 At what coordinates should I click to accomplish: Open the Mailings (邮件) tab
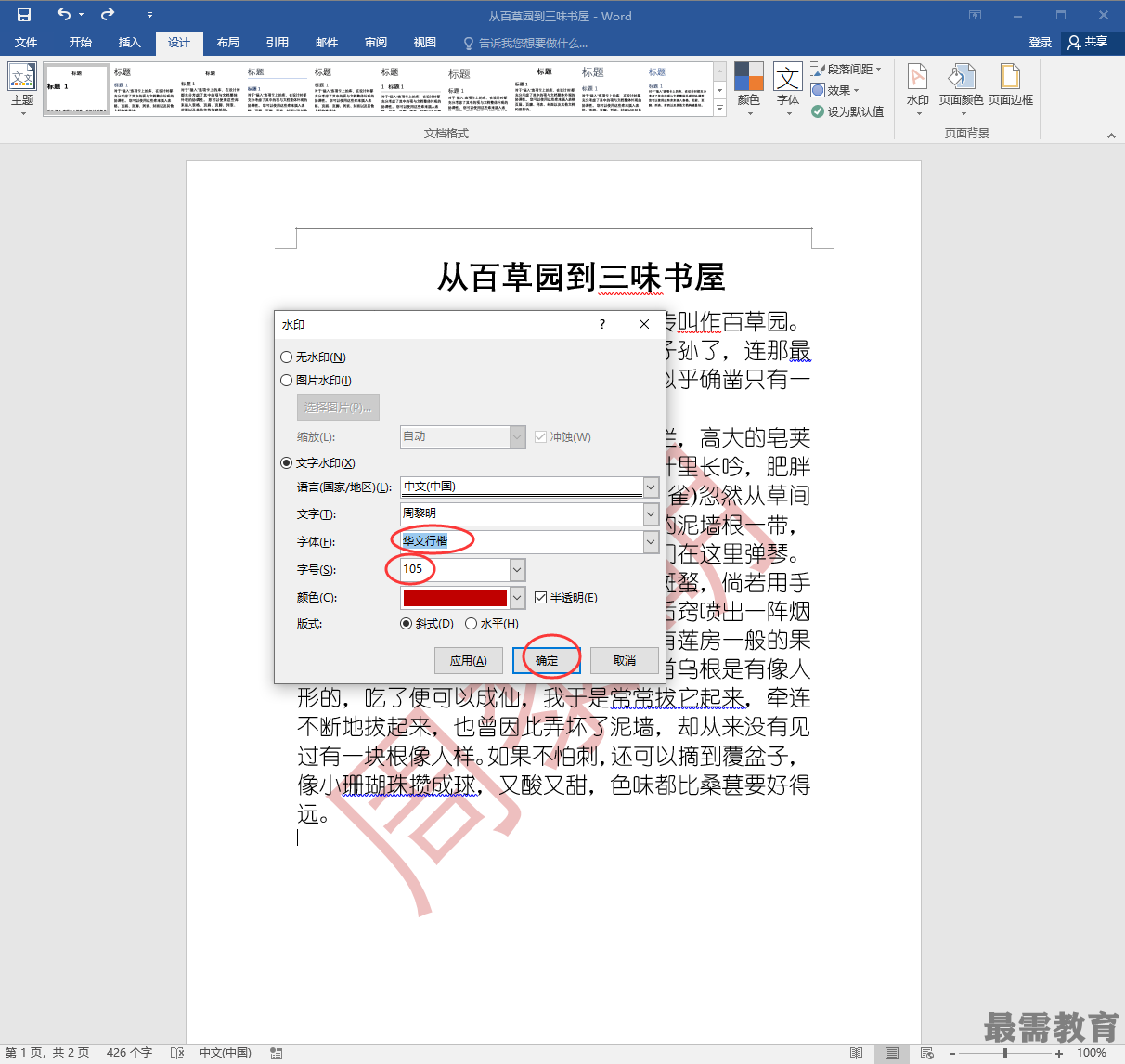327,43
